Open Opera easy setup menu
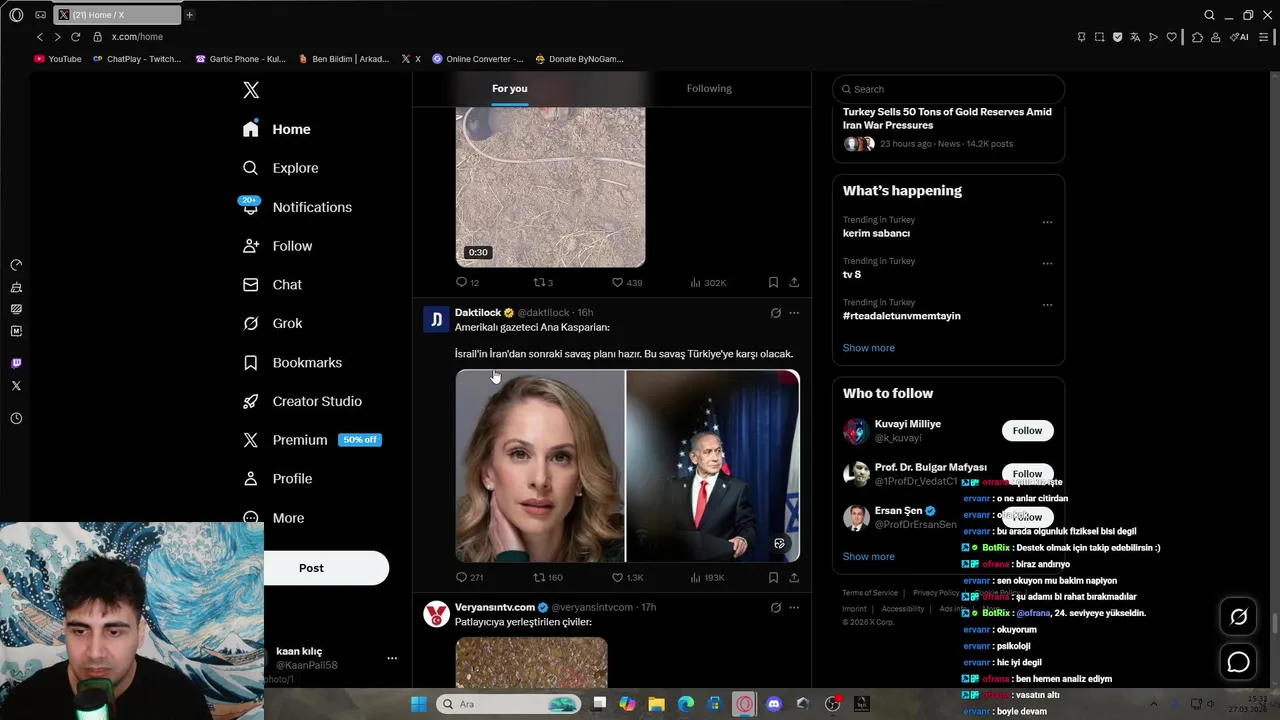This screenshot has height=720, width=1280. 1264,37
